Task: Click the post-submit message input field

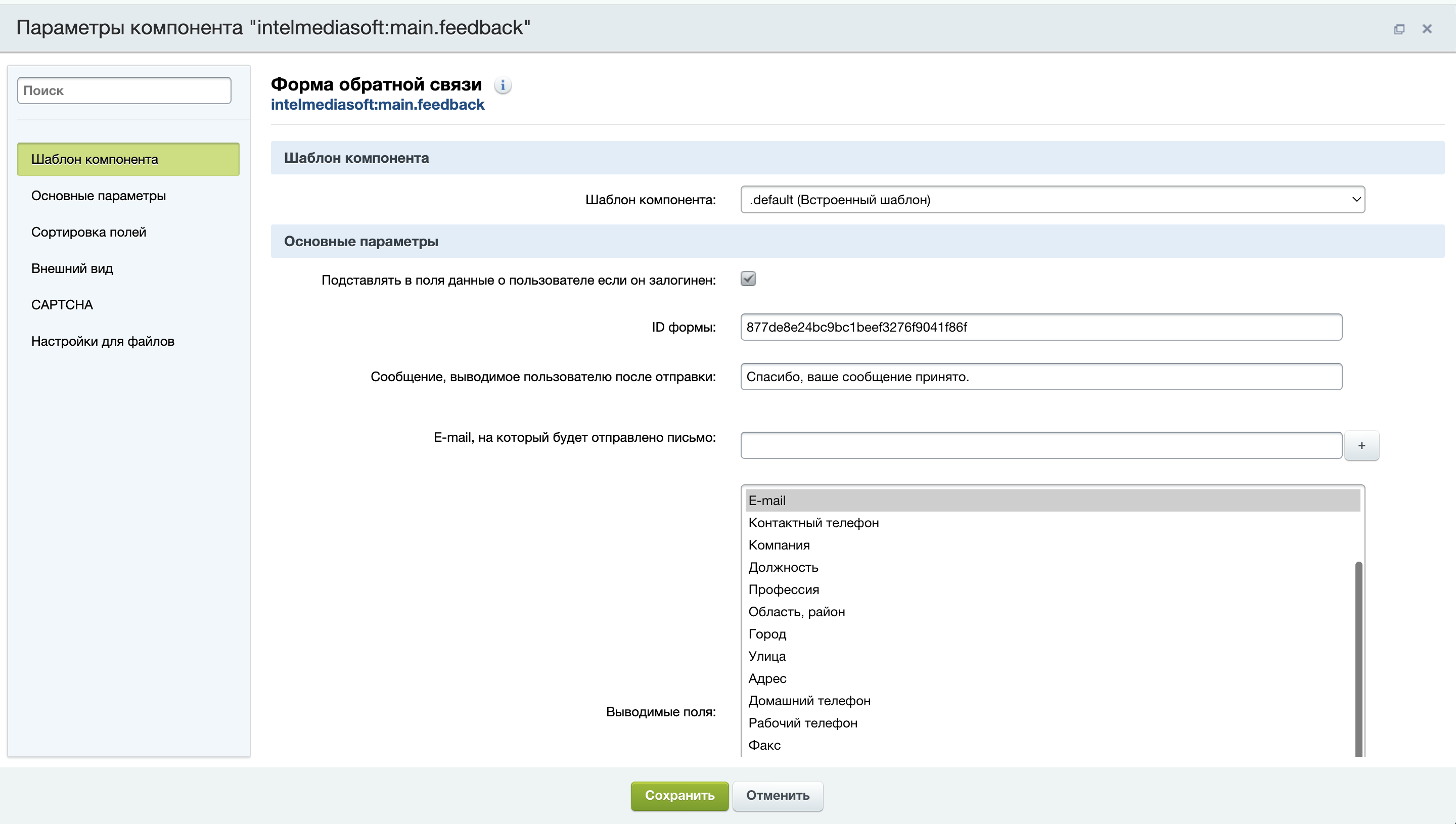Action: (x=1041, y=376)
